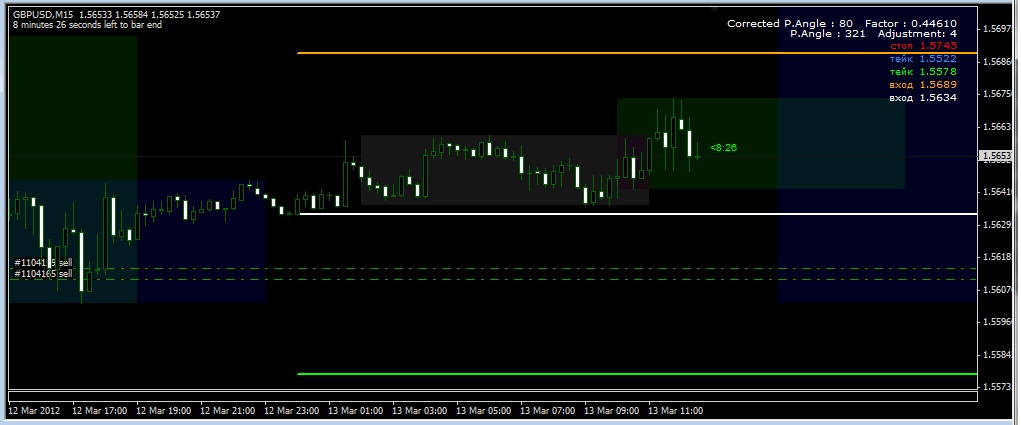
Task: Click the '12 Mar 21:00' time axis label
Action: [x=228, y=411]
